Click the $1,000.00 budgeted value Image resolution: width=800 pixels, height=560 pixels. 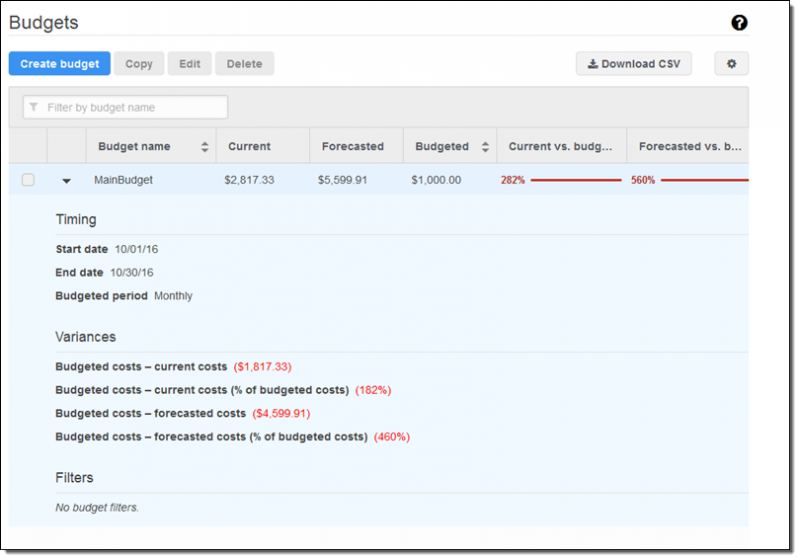(x=436, y=180)
